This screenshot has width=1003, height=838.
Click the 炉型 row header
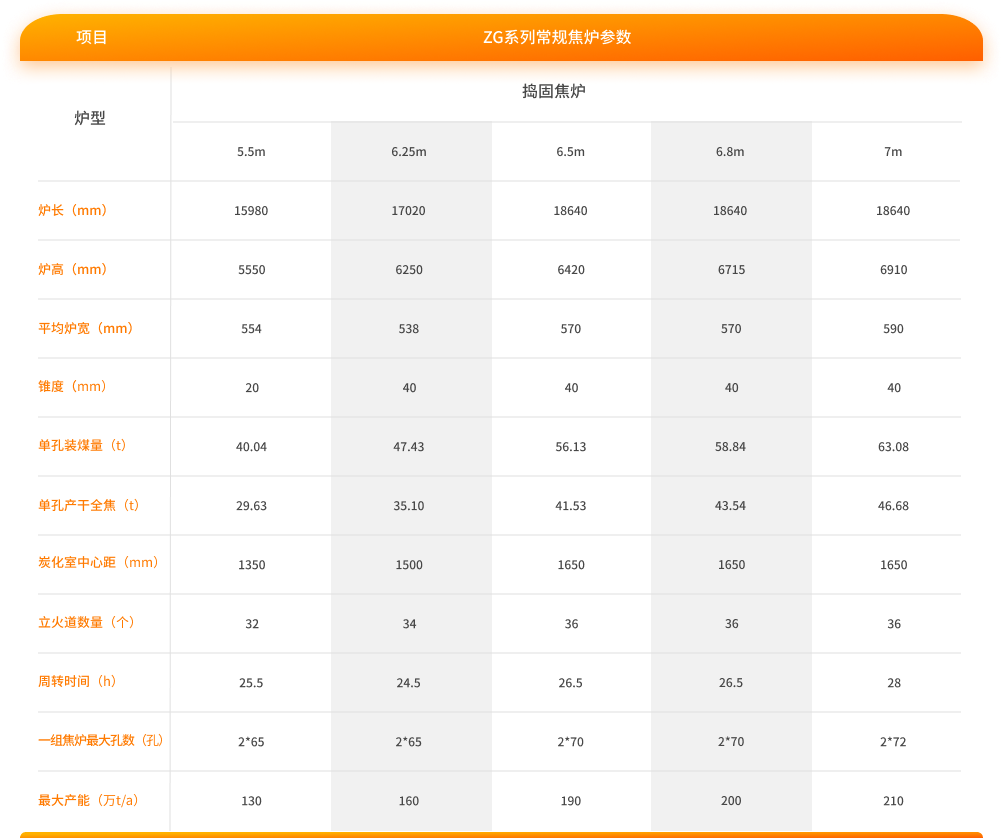pos(90,118)
